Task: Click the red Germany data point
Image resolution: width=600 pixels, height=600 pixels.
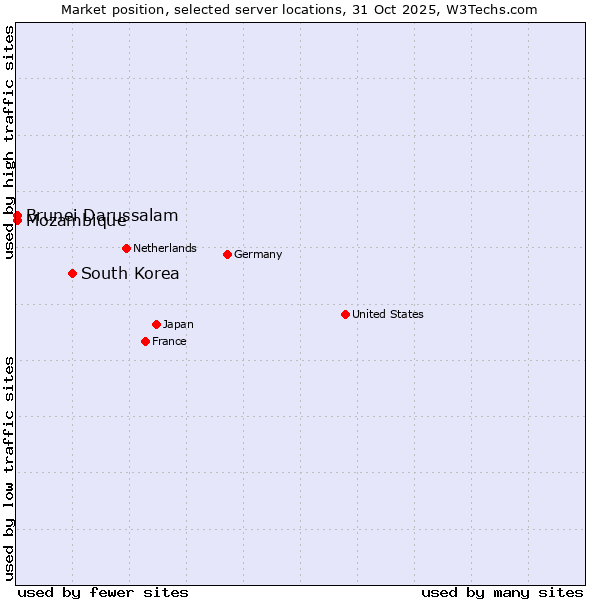Action: coord(227,254)
